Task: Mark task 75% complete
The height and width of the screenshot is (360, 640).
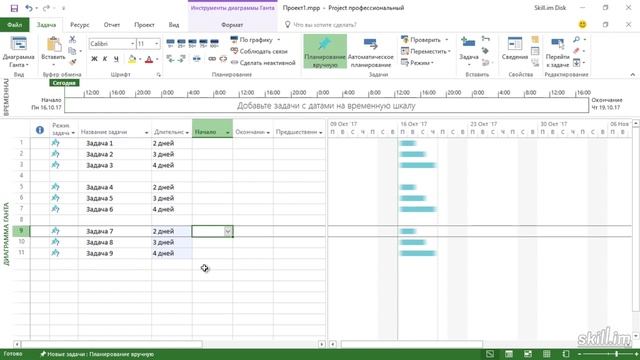Action: (x=203, y=43)
